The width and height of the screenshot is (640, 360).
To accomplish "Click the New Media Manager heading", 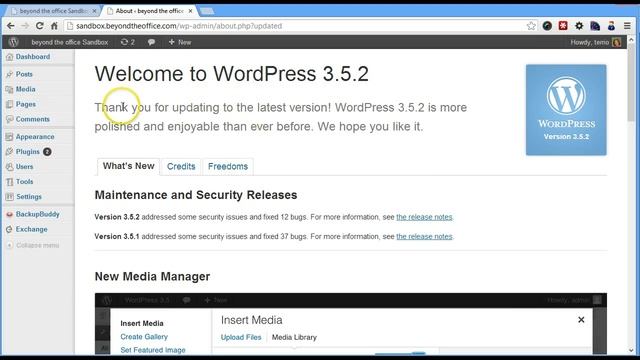I will [152, 277].
